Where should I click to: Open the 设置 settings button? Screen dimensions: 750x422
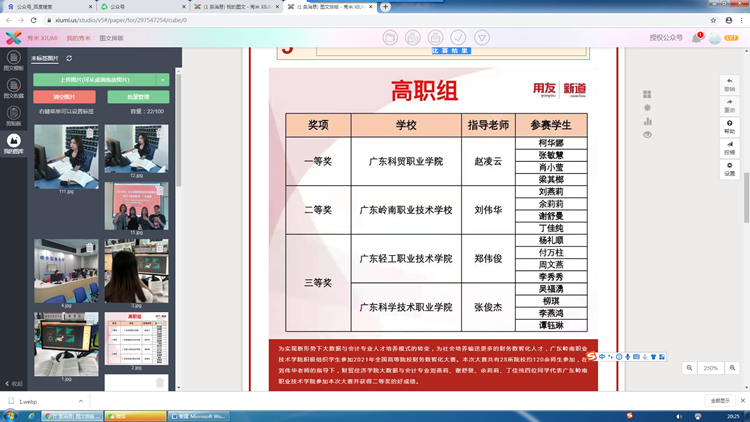coord(729,169)
